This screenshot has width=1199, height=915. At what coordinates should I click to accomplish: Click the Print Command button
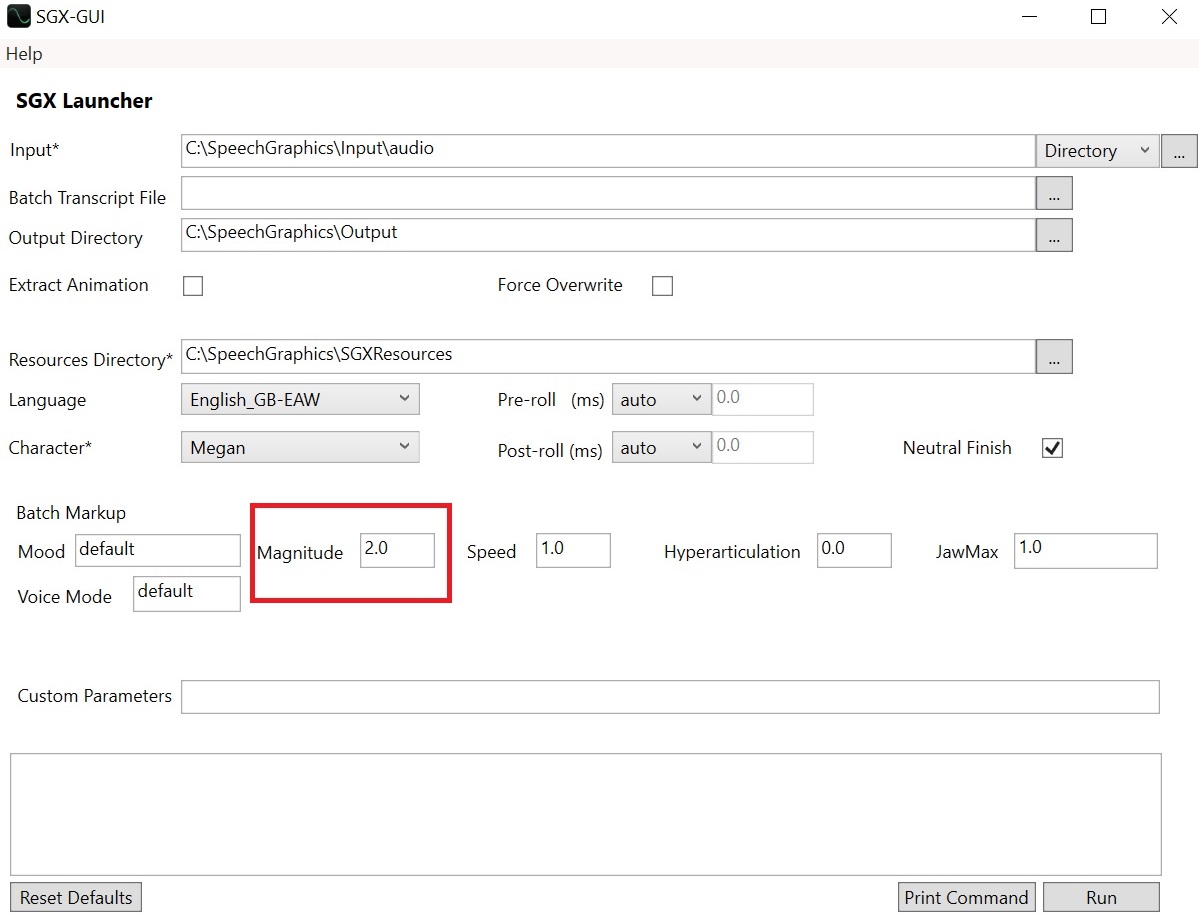[x=966, y=897]
